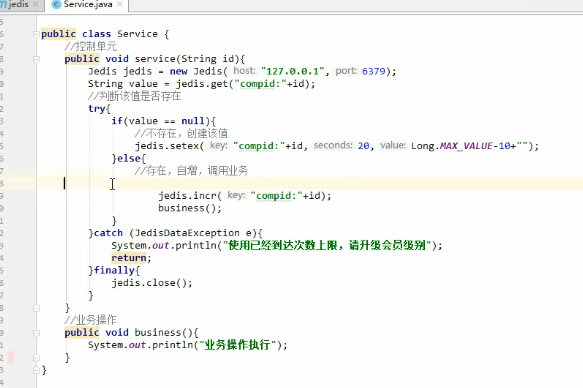Collapse the business() method fold marker
This screenshot has width=583, height=388.
click(x=36, y=333)
